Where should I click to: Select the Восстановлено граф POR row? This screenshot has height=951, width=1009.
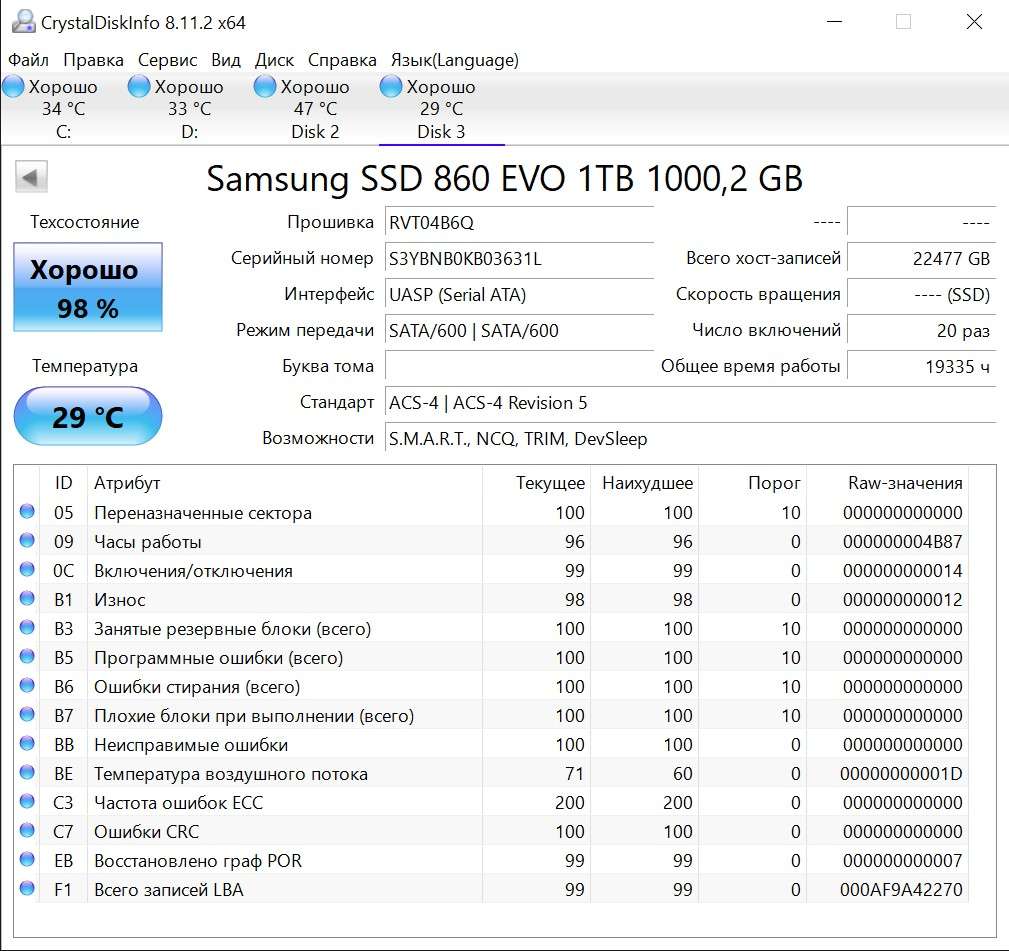(x=492, y=860)
